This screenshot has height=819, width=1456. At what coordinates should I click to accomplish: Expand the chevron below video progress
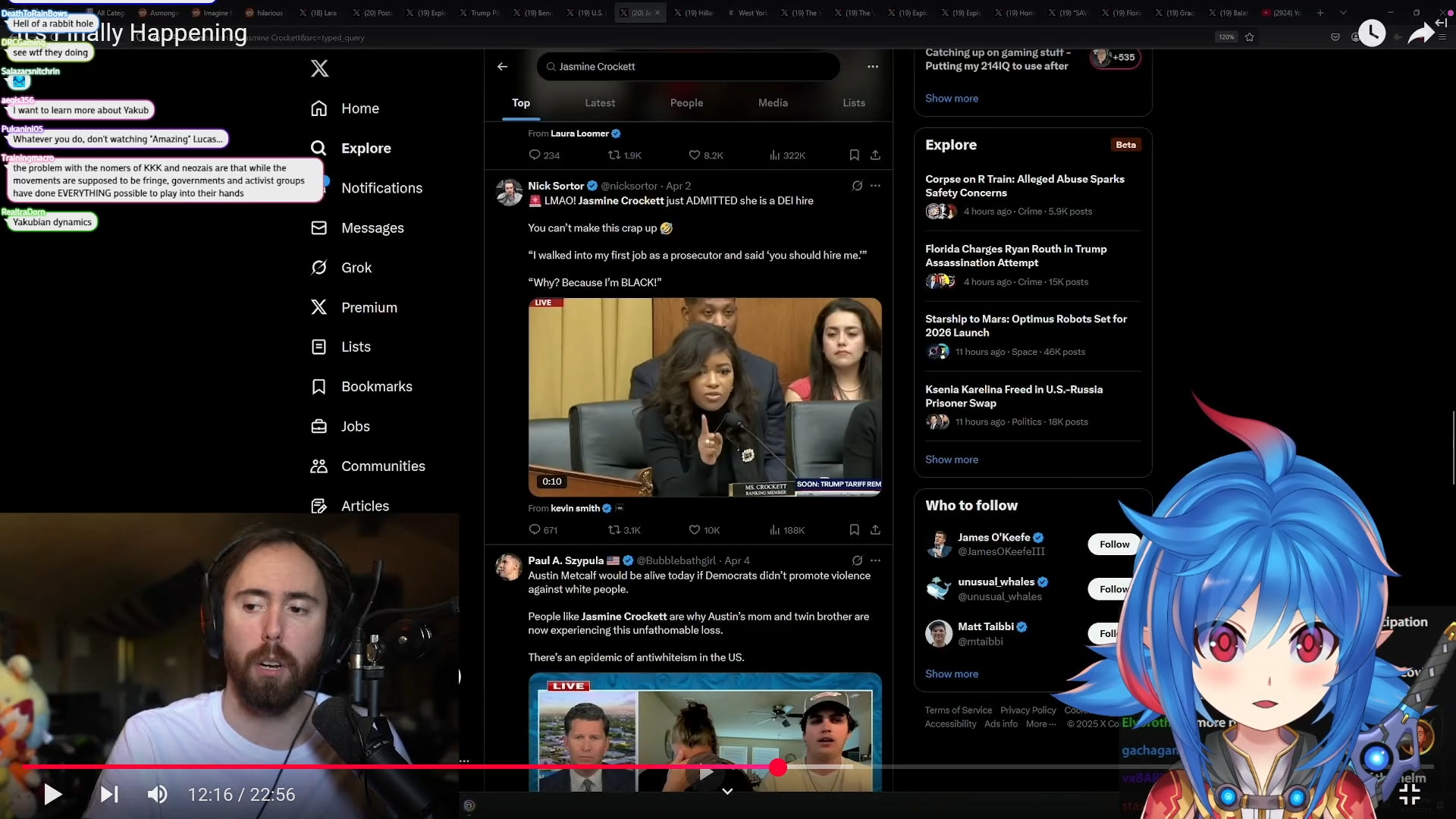726,791
